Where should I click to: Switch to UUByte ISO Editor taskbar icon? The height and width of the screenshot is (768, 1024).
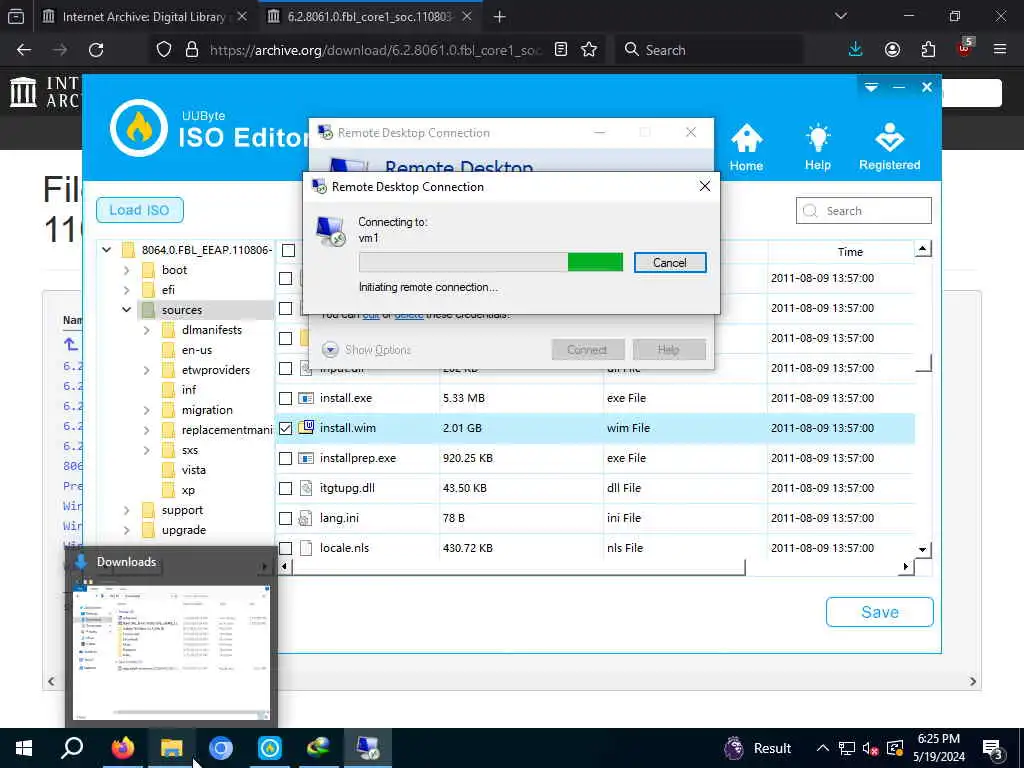(x=270, y=748)
